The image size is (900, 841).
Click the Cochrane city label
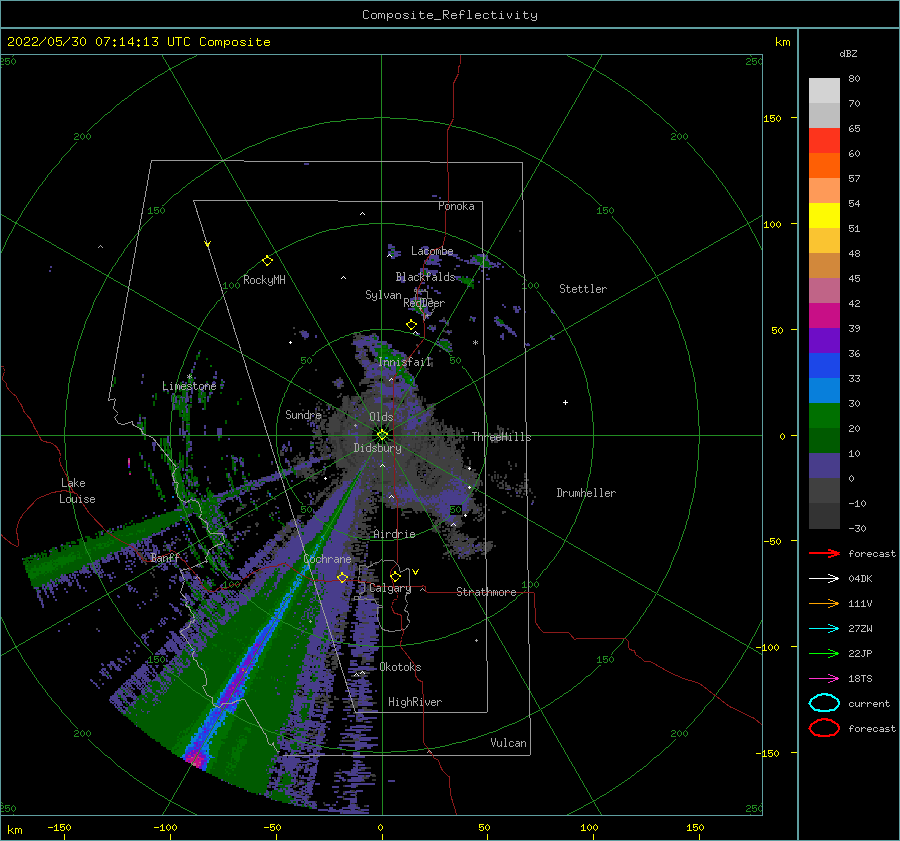click(x=327, y=559)
